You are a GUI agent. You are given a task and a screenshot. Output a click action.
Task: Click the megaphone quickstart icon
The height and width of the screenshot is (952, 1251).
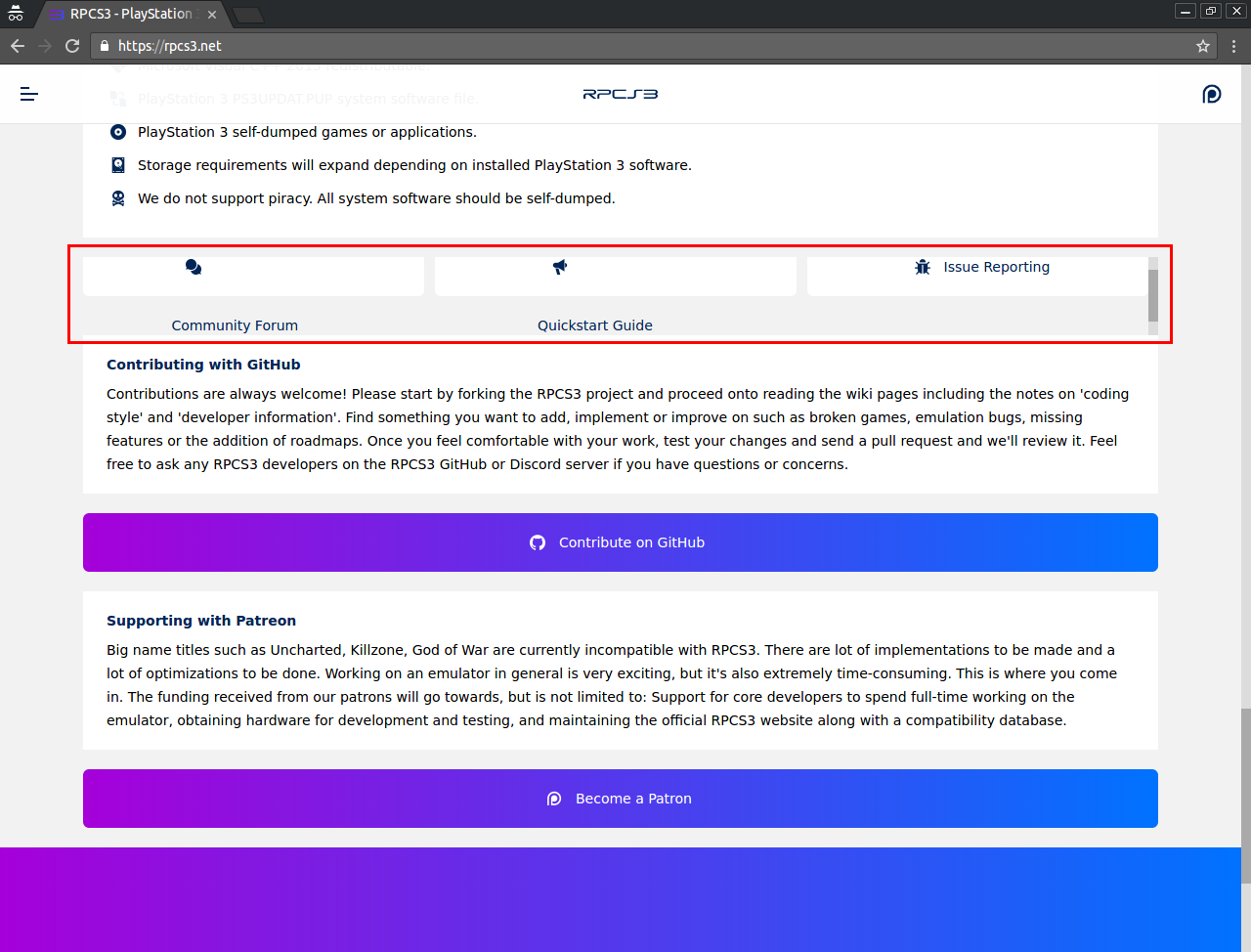(560, 267)
